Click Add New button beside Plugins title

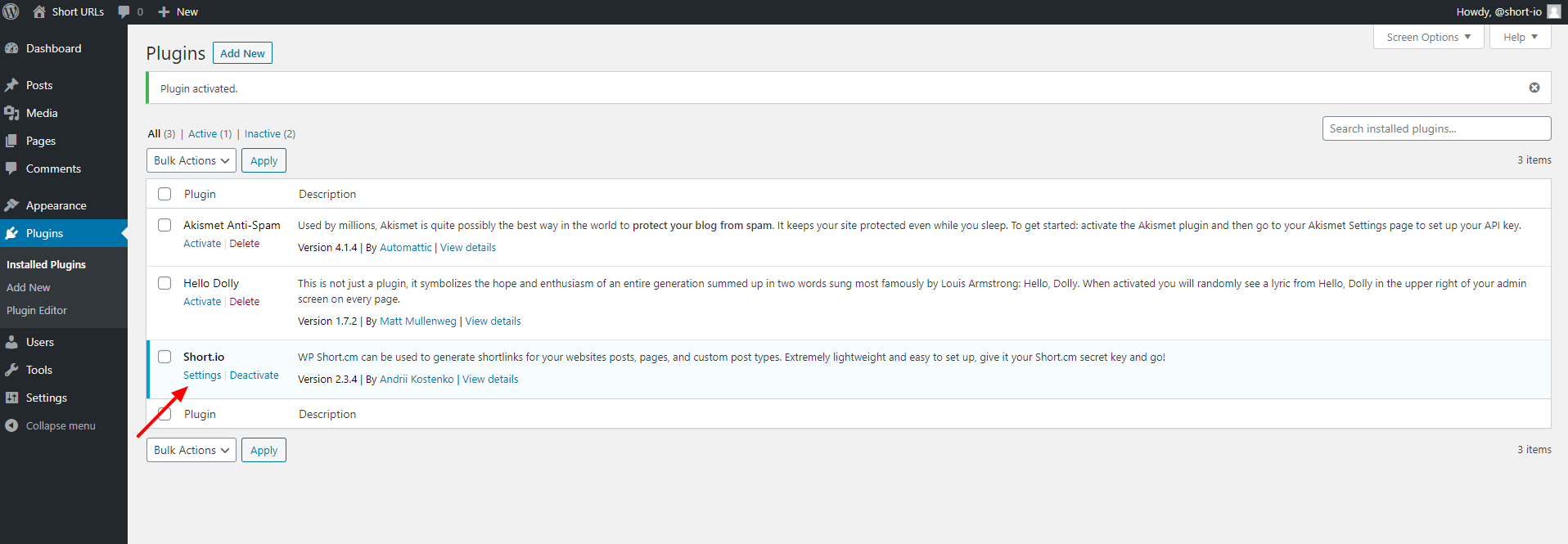click(242, 53)
